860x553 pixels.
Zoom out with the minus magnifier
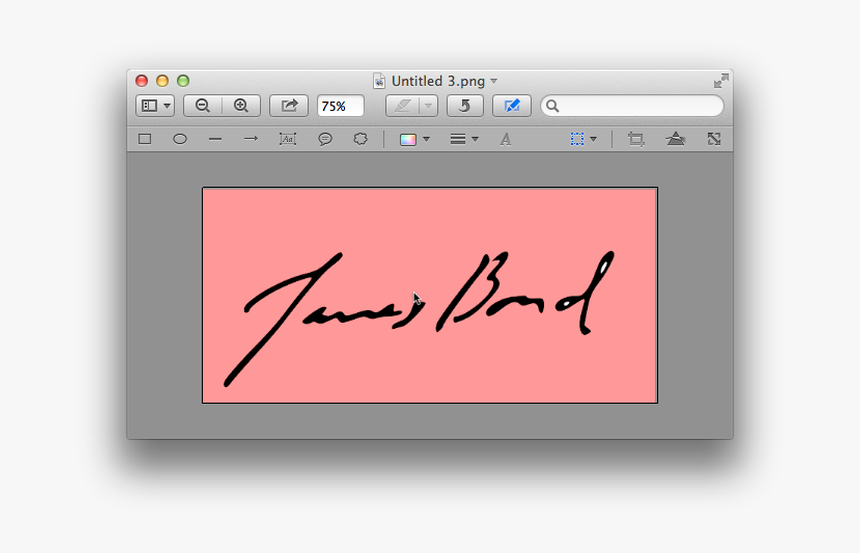202,105
